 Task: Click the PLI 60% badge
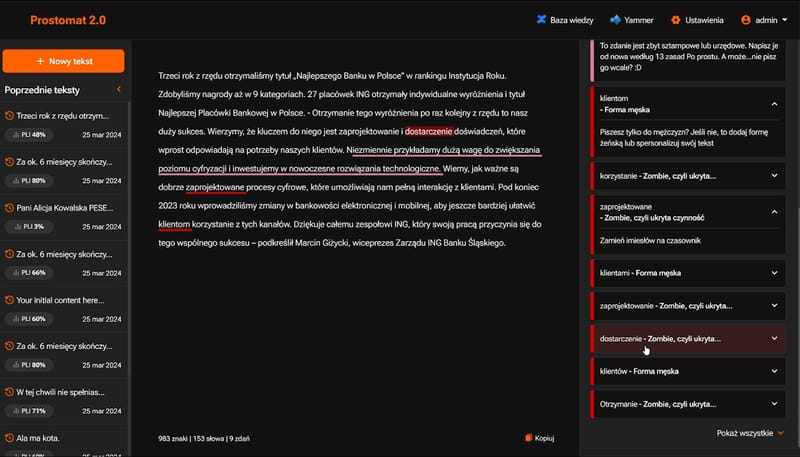pos(29,319)
